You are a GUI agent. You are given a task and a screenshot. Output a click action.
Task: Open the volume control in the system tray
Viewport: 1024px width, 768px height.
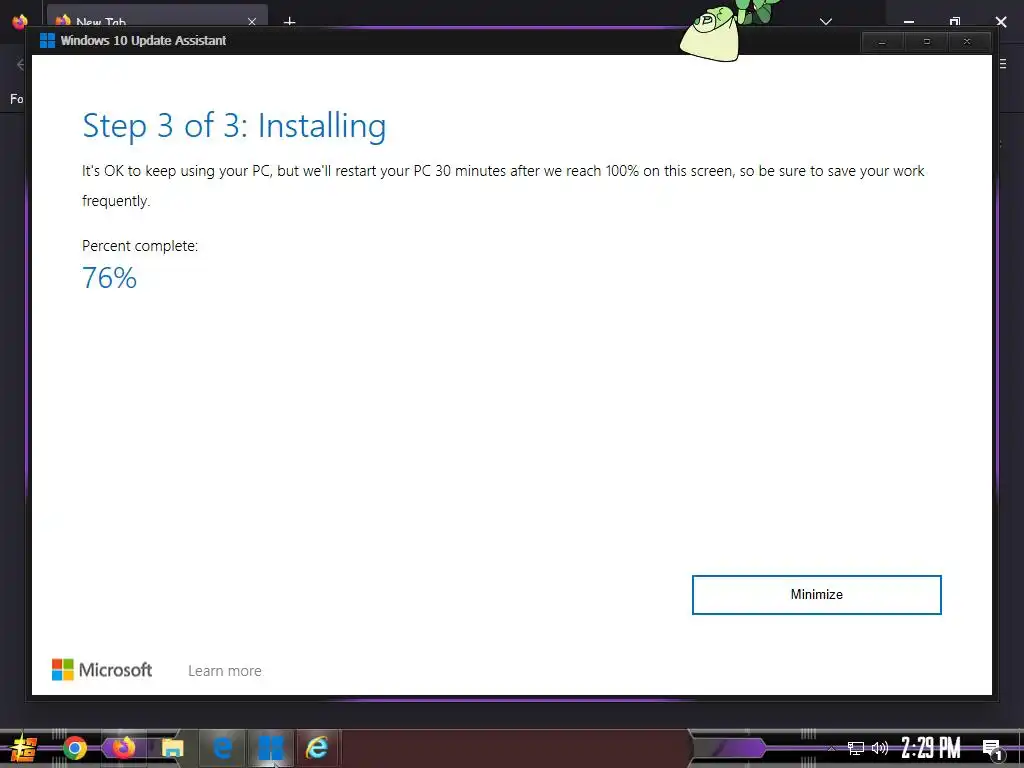click(880, 748)
